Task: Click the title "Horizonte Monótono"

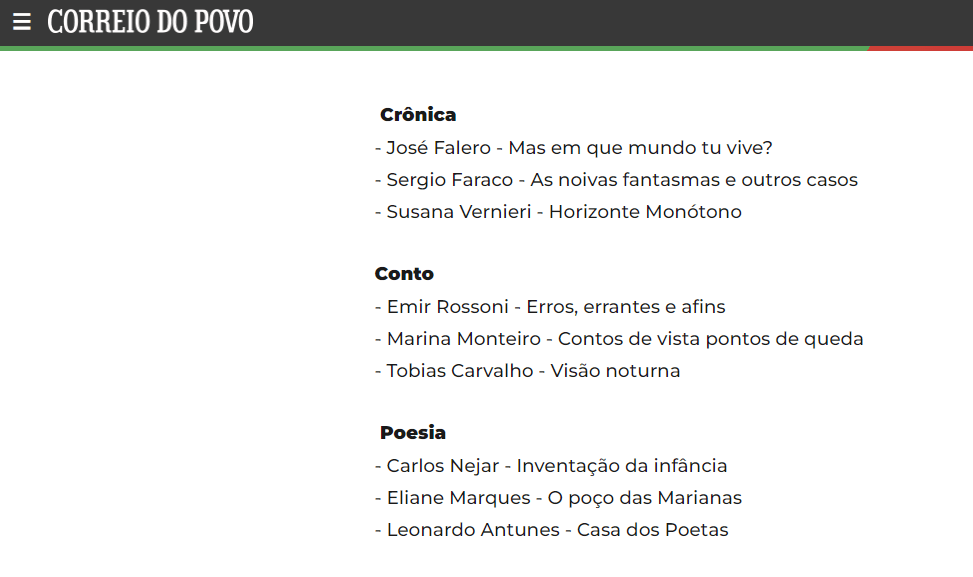Action: click(645, 212)
